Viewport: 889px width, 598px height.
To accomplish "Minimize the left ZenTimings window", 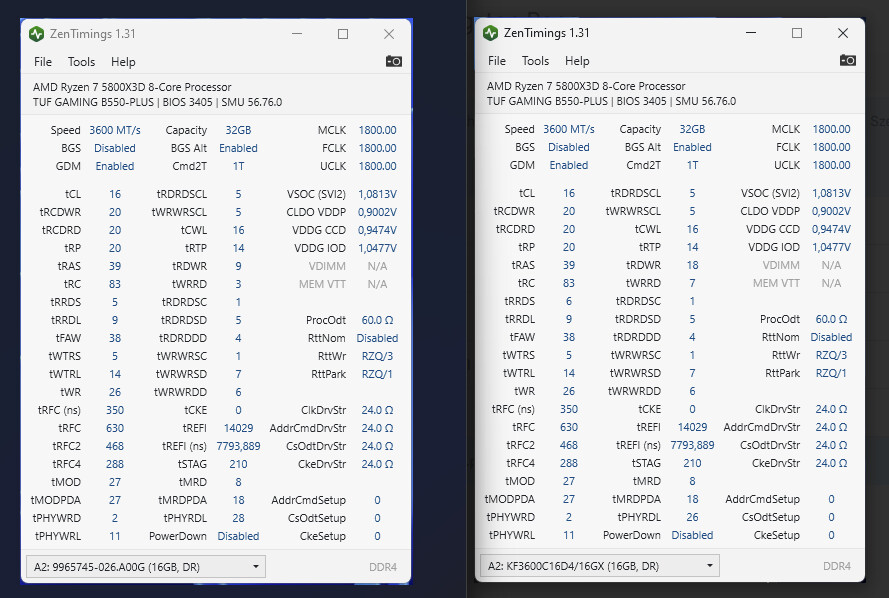I will pyautogui.click(x=297, y=34).
